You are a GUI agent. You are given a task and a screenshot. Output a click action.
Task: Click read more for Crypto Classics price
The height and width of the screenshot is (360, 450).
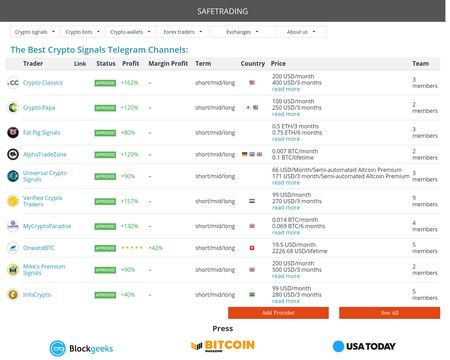point(286,89)
